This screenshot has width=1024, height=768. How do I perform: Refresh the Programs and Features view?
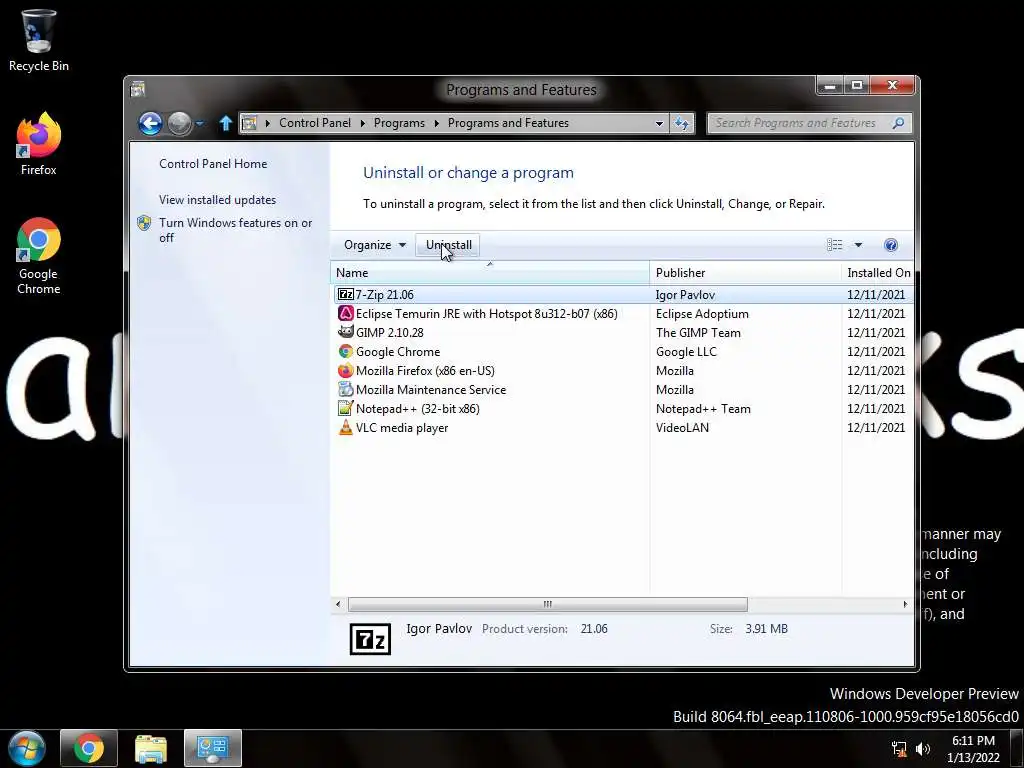pyautogui.click(x=682, y=123)
